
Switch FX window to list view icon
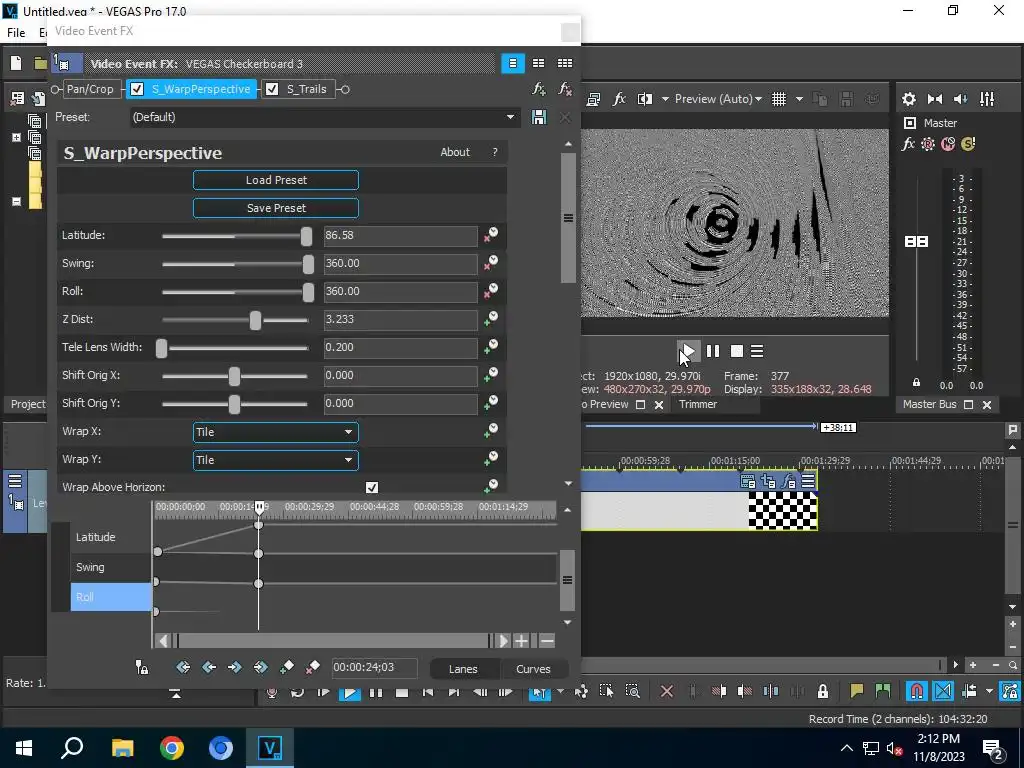513,63
